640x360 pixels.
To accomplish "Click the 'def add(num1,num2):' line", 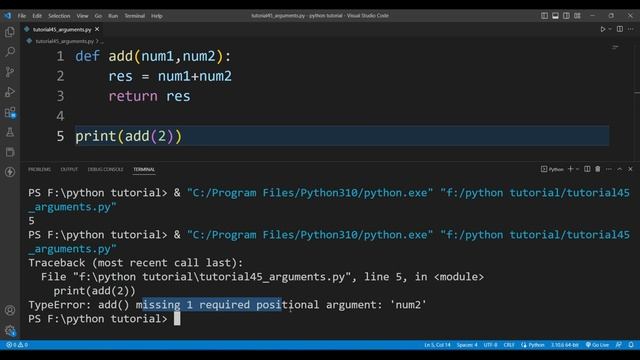I will [x=153, y=56].
